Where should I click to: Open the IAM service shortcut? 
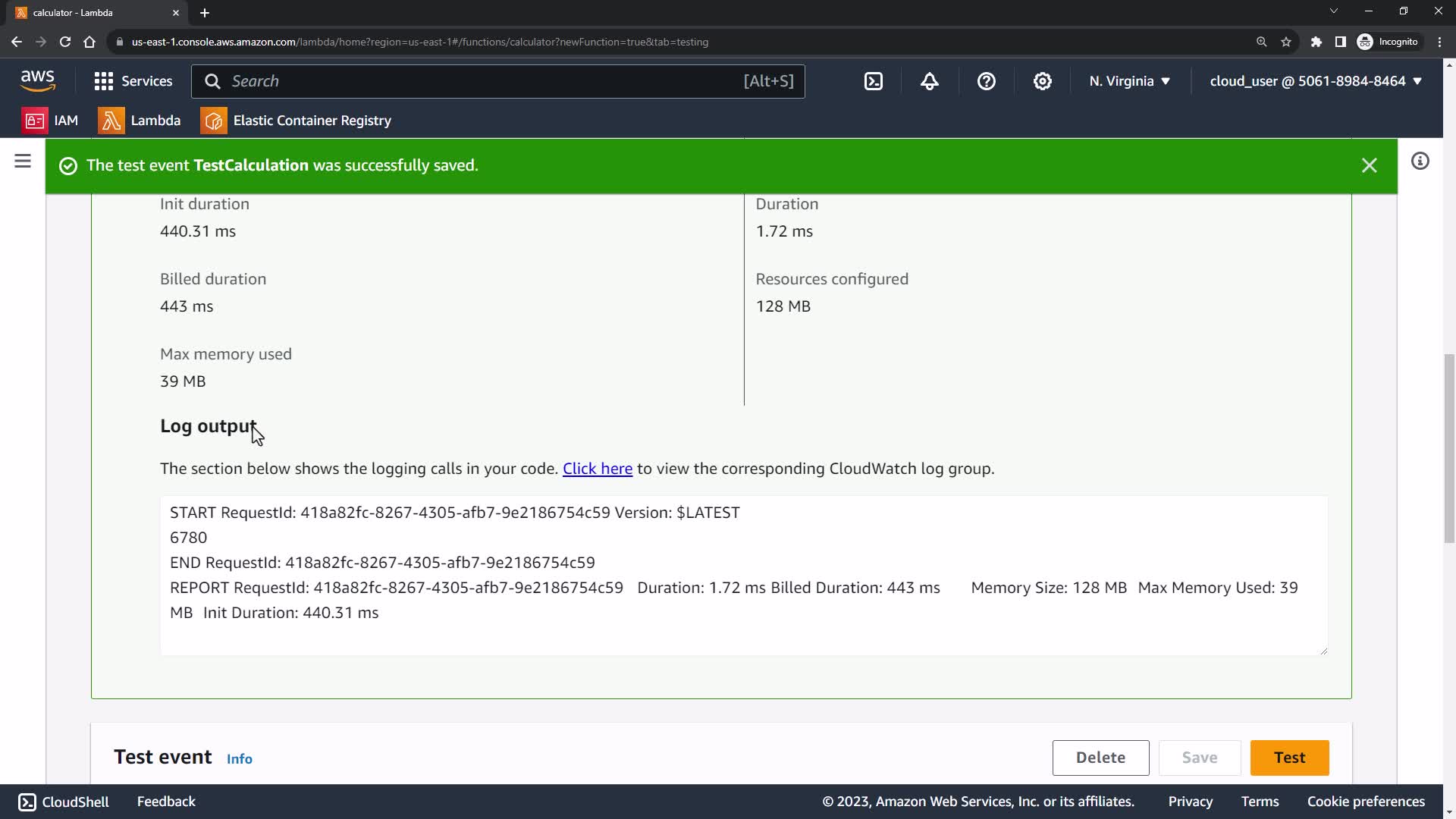point(51,121)
